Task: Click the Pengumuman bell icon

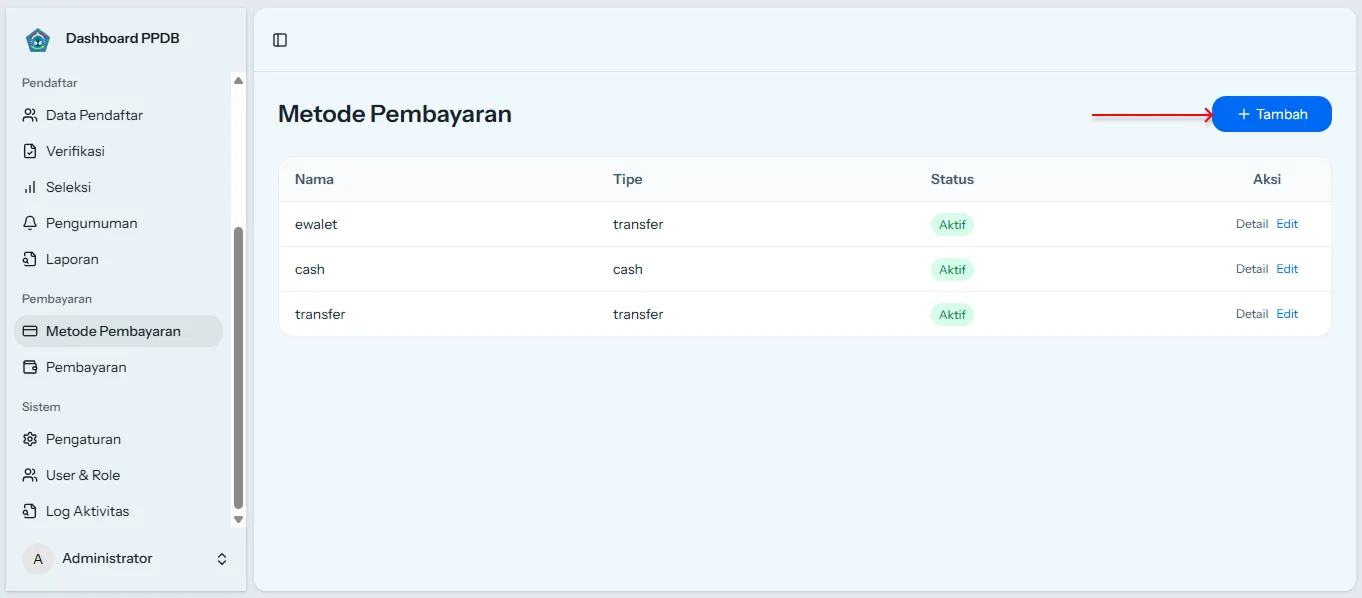Action: point(30,223)
